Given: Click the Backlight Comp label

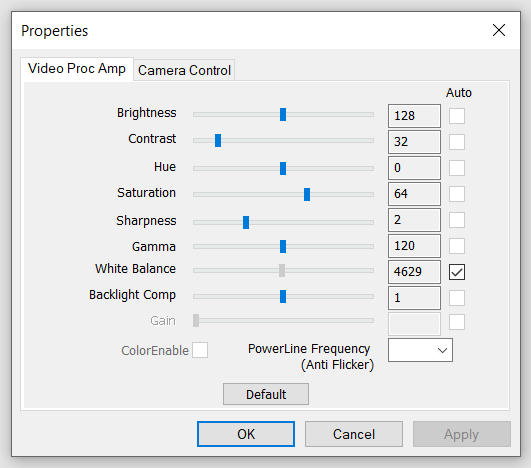Looking at the screenshot, I should (x=132, y=295).
